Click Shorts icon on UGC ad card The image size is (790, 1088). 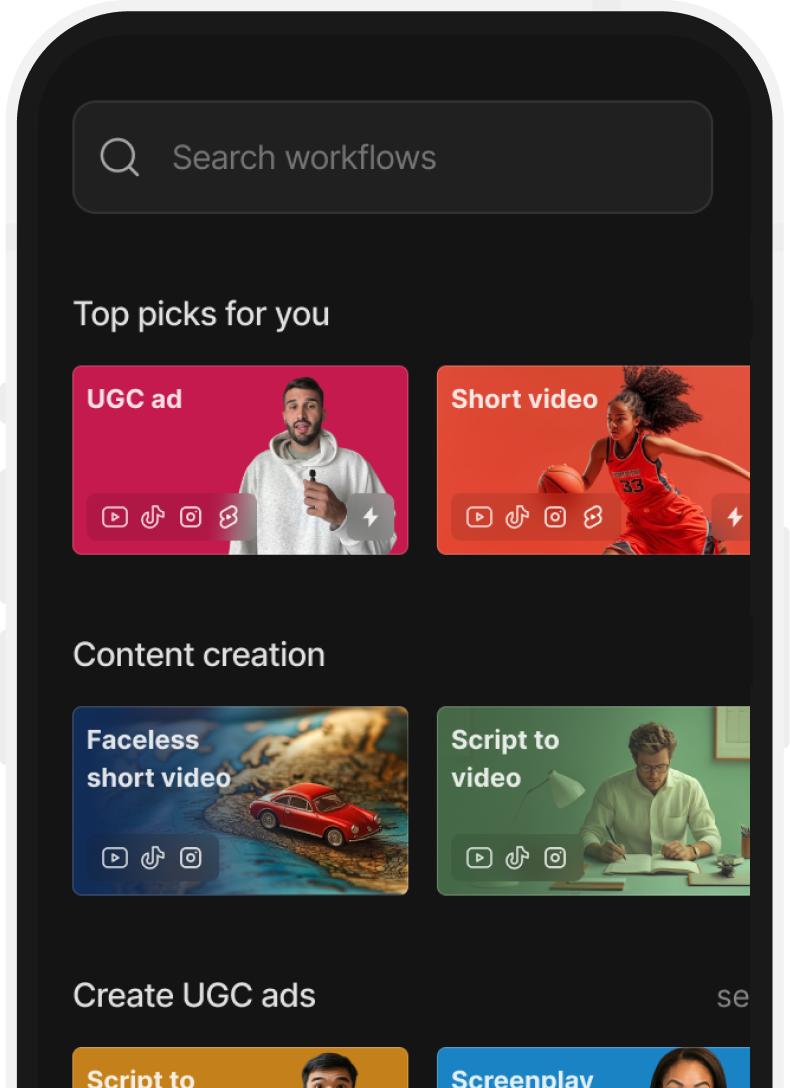(228, 517)
